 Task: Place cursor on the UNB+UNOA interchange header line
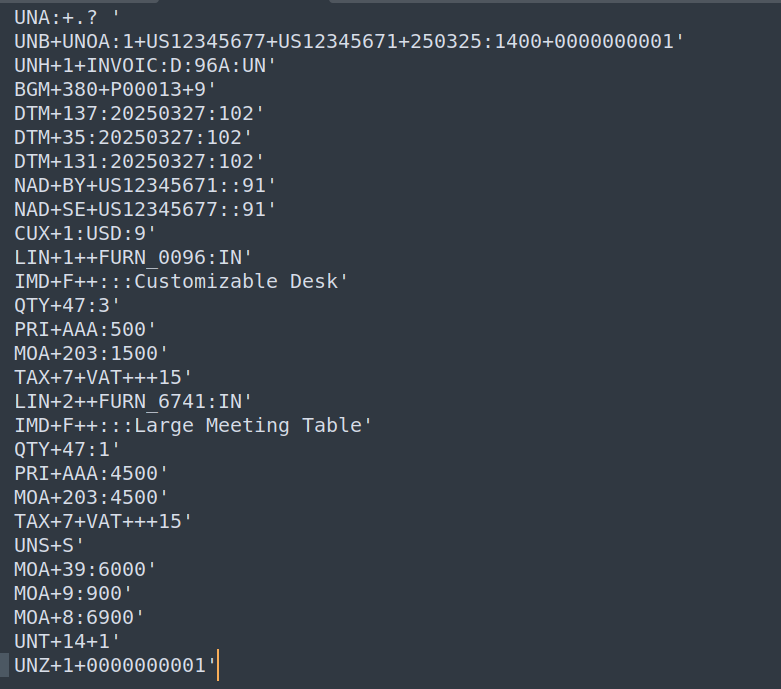click(349, 42)
